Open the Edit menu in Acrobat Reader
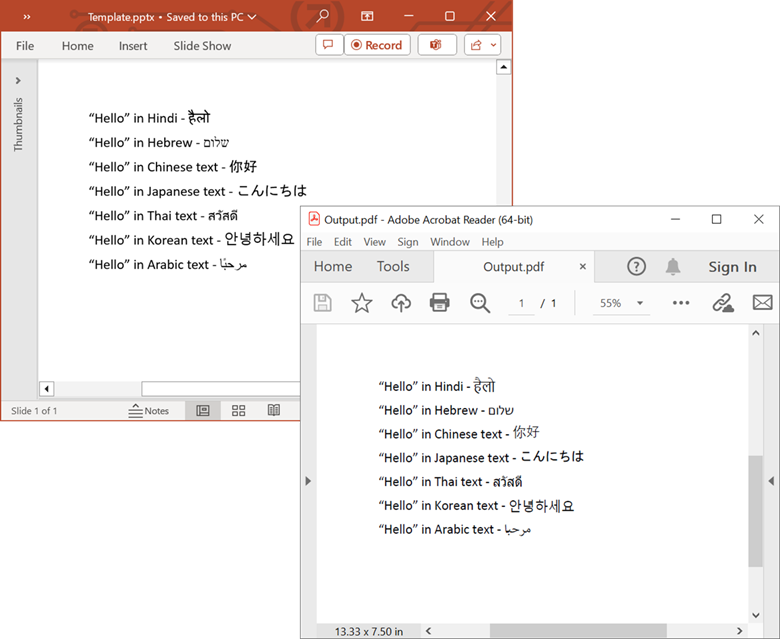 [x=343, y=242]
